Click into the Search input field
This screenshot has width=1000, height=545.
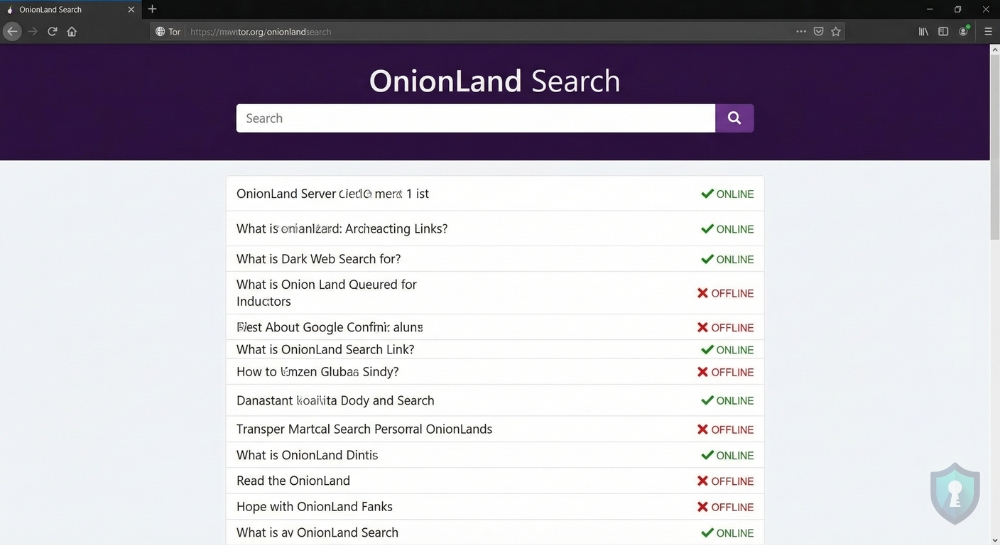point(475,118)
